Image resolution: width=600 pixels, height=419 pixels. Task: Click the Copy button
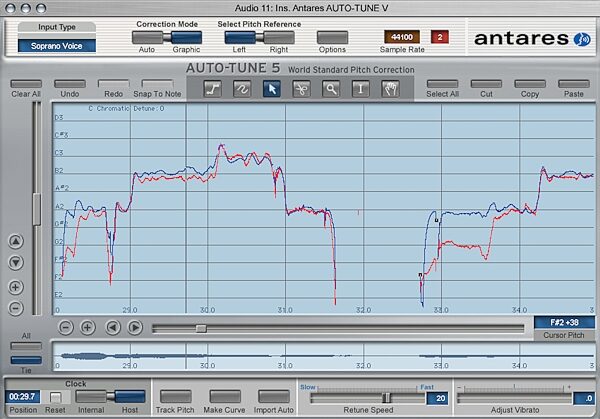point(530,84)
